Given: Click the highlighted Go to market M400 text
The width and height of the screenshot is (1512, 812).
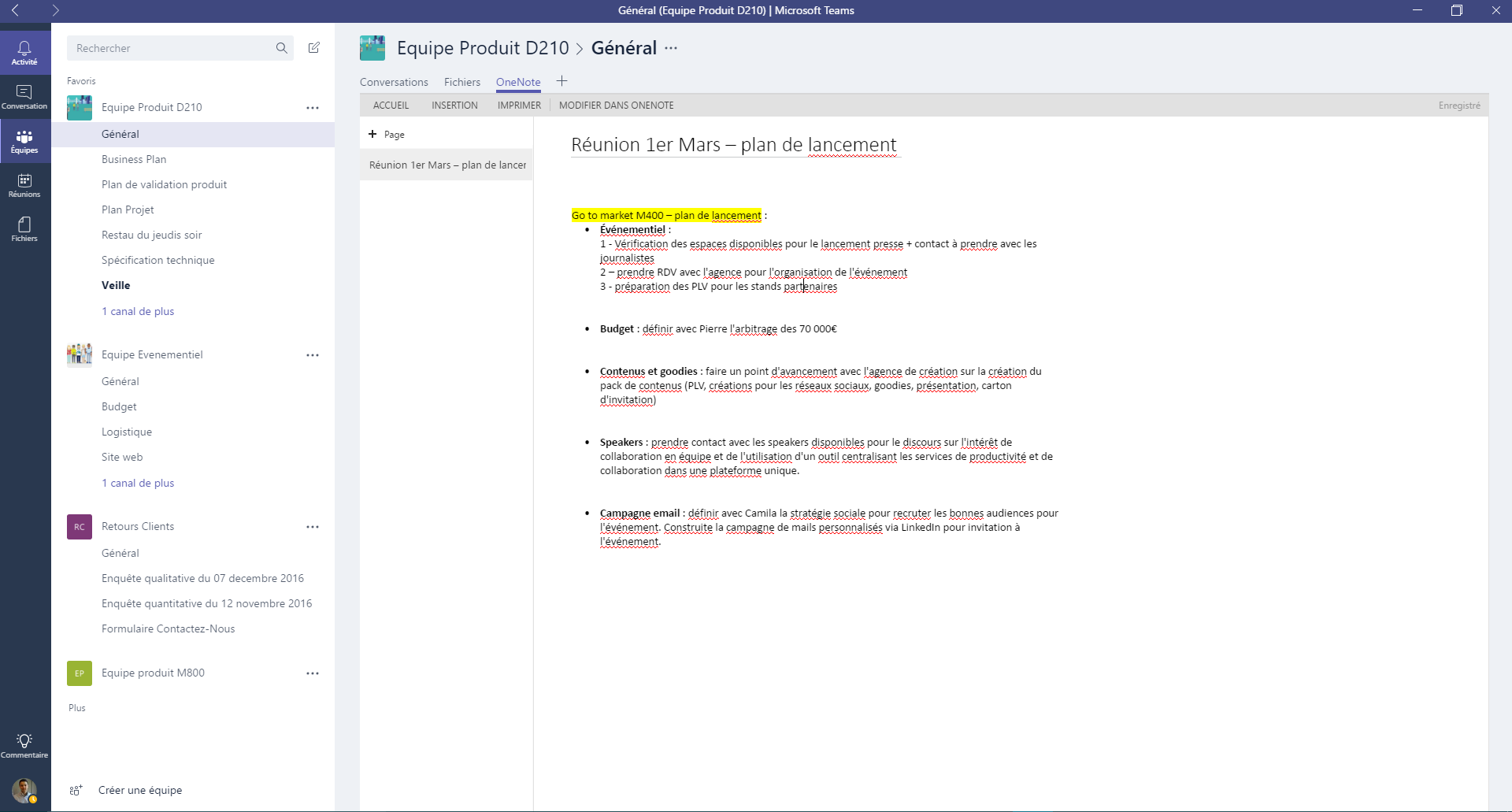Looking at the screenshot, I should [666, 215].
